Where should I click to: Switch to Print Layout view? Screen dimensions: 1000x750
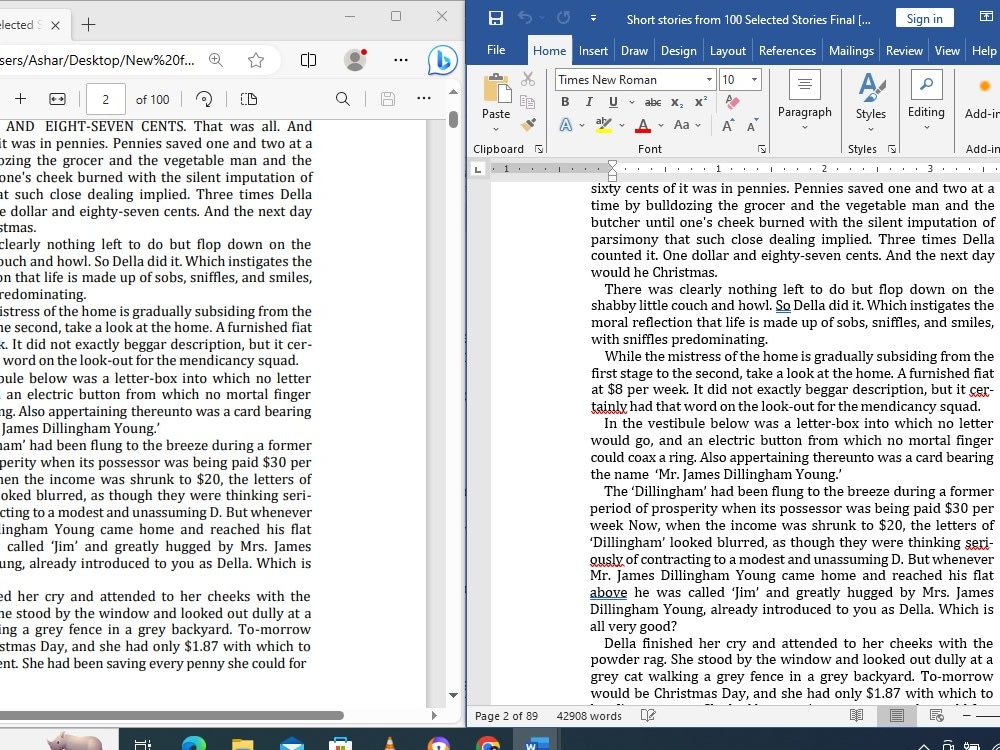pyautogui.click(x=896, y=716)
